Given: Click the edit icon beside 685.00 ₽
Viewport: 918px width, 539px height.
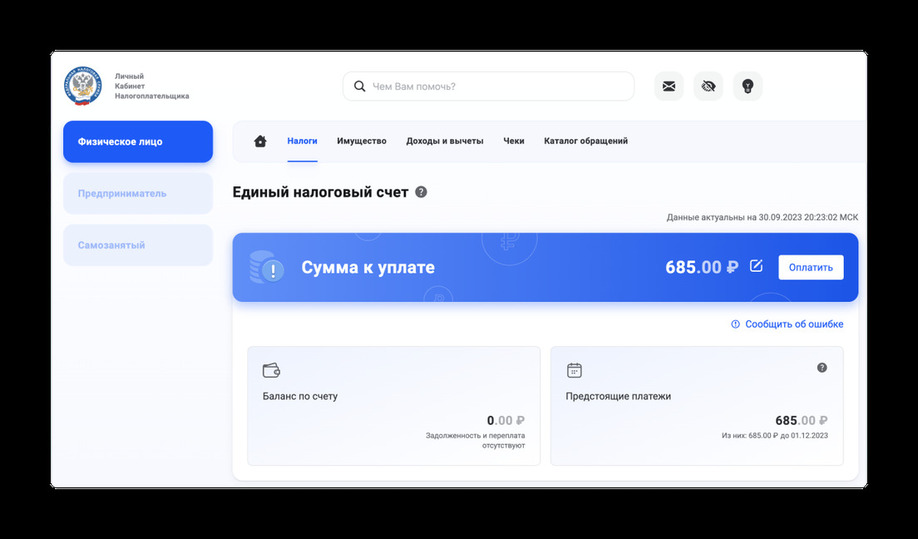Looking at the screenshot, I should pos(756,266).
